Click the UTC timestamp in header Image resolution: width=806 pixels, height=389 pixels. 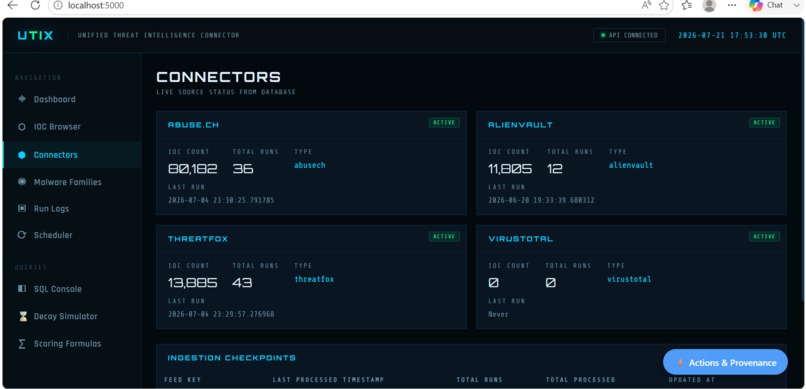click(732, 35)
